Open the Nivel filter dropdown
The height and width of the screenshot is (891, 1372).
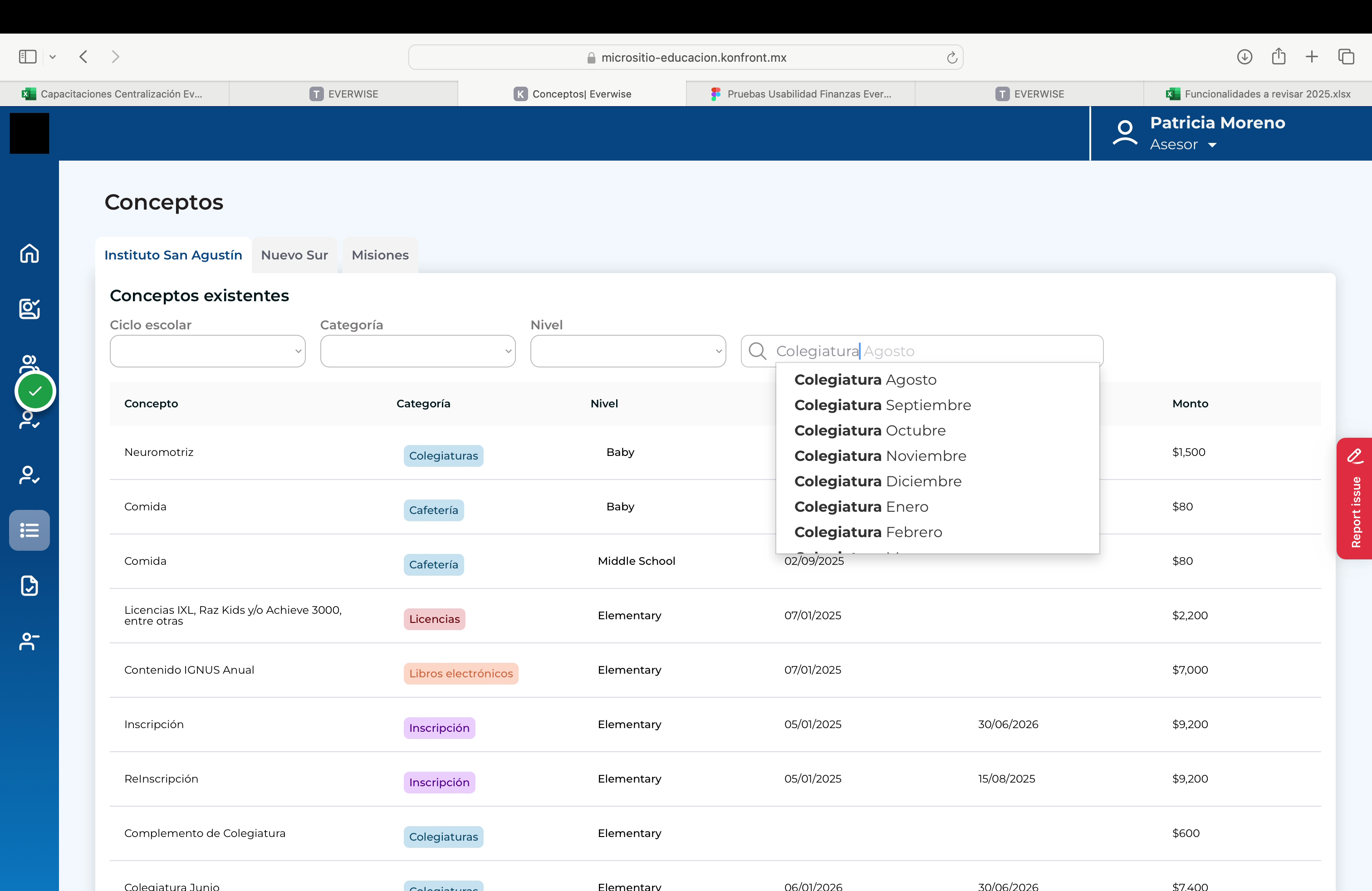click(x=628, y=350)
